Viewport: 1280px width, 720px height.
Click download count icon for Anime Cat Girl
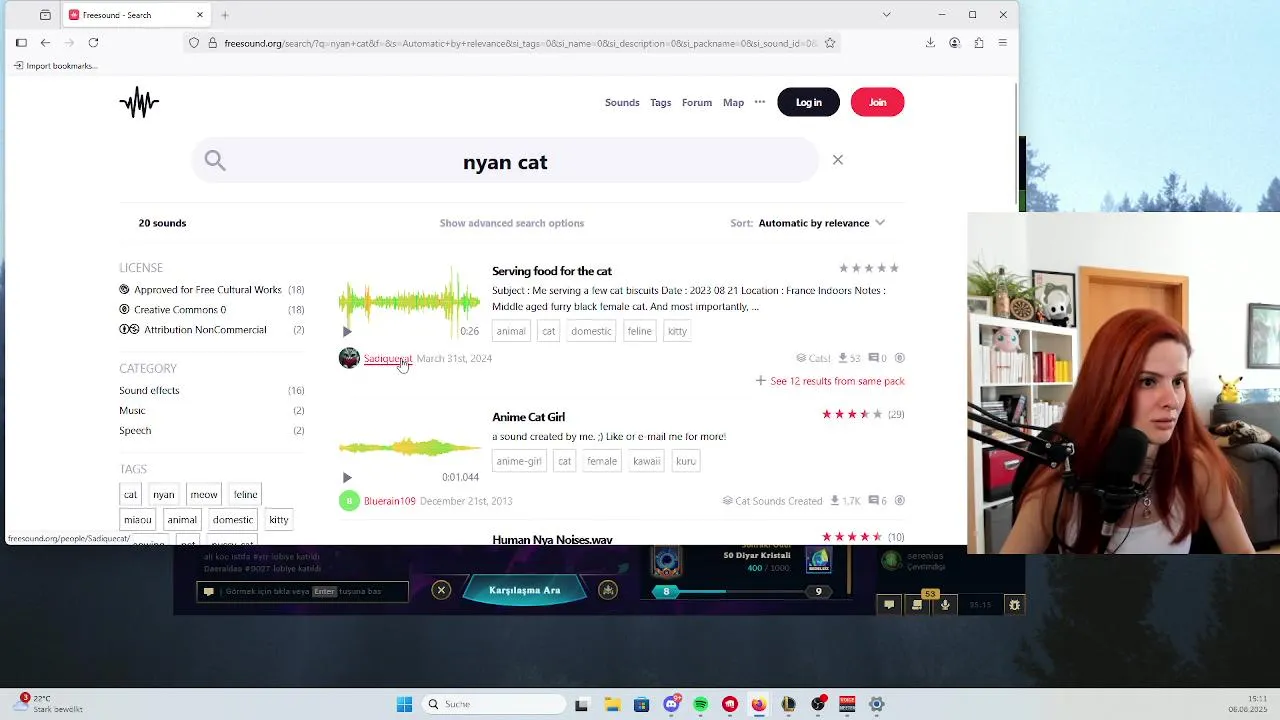coord(835,501)
